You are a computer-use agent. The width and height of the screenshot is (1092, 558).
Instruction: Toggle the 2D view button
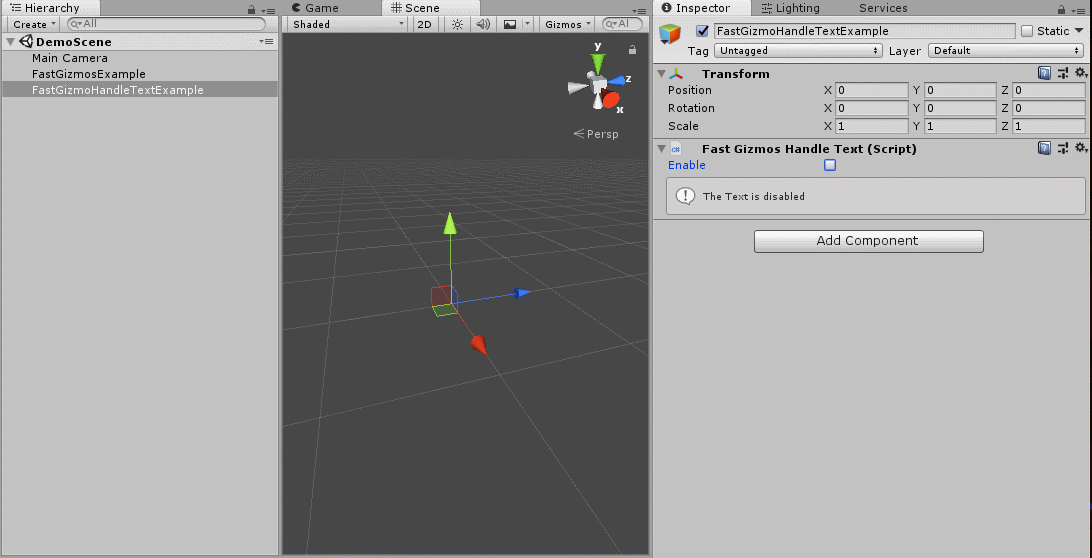[x=425, y=24]
